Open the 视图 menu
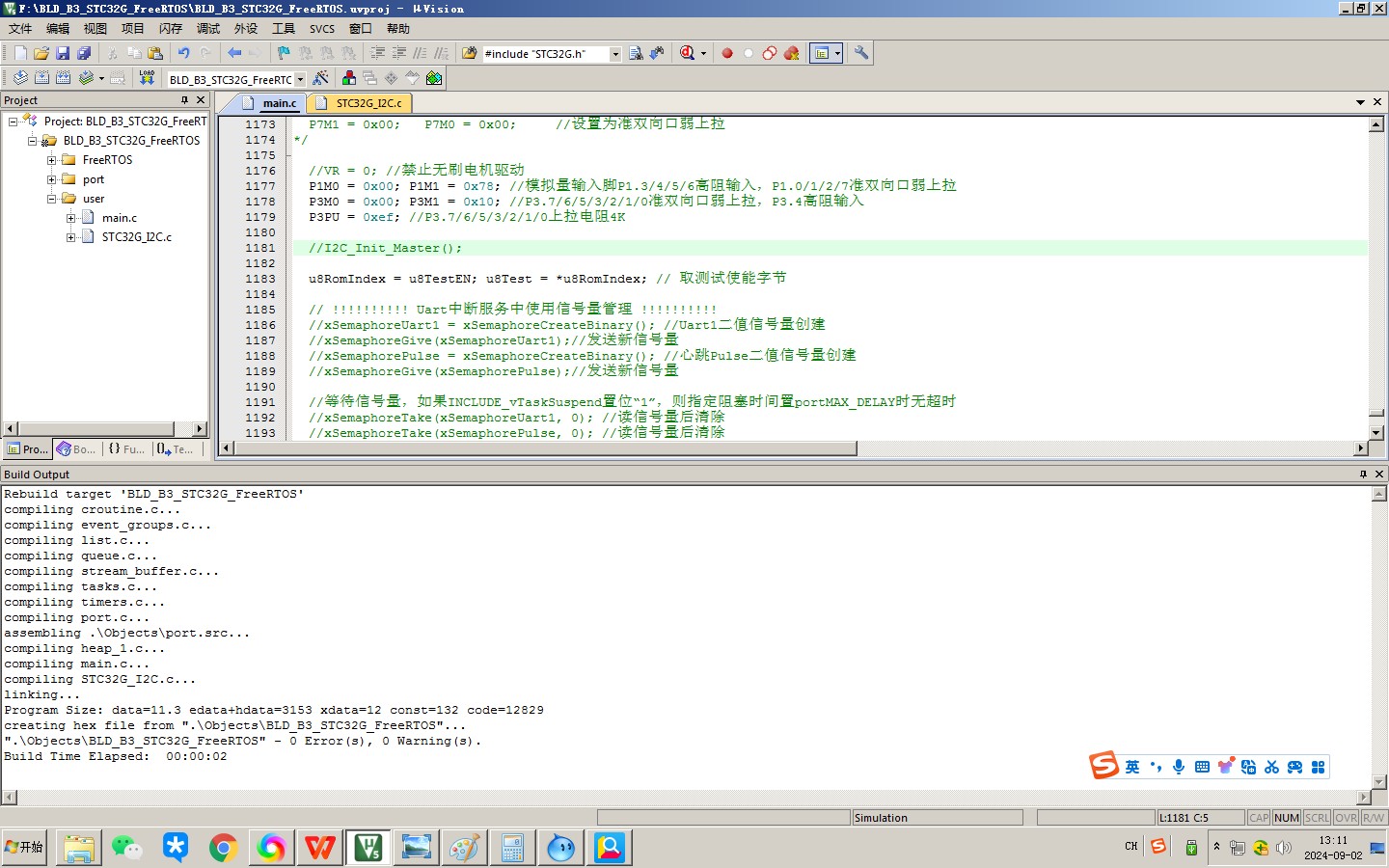This screenshot has height=868, width=1389. [95, 29]
